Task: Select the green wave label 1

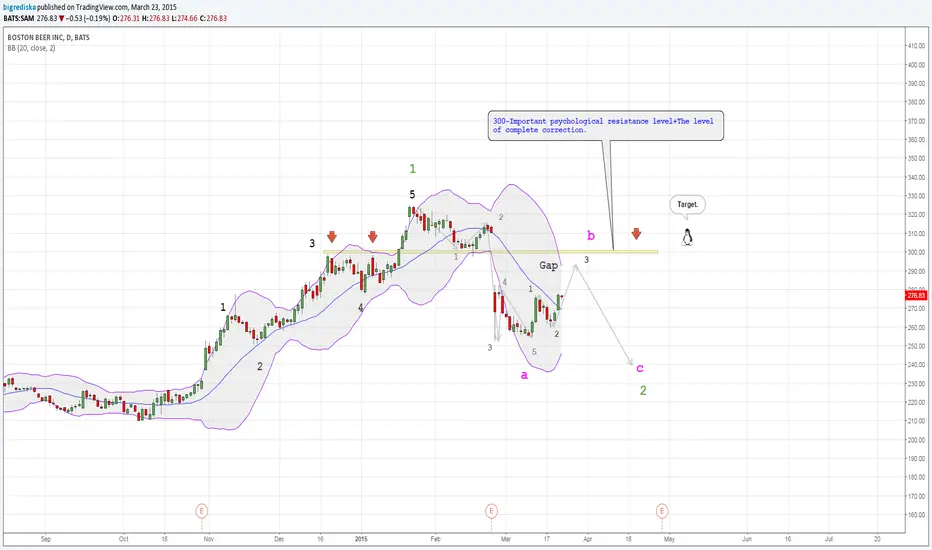Action: pos(413,169)
